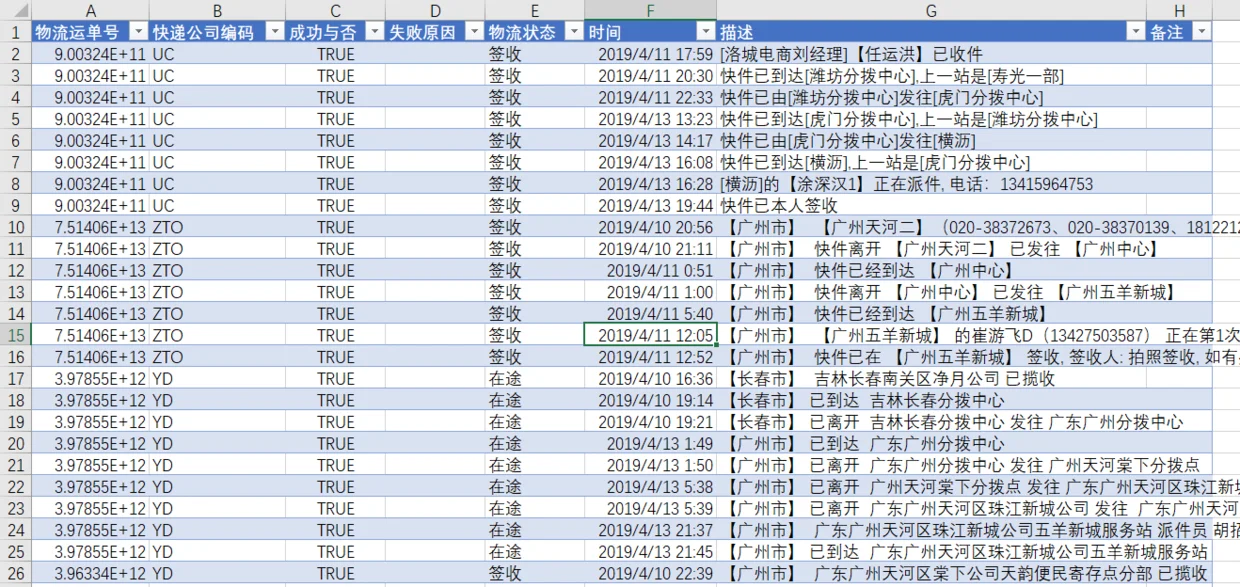Screen dimensions: 1240x587
Task: Click the cell '2019/4/11 12:52'
Action: [x=651, y=357]
